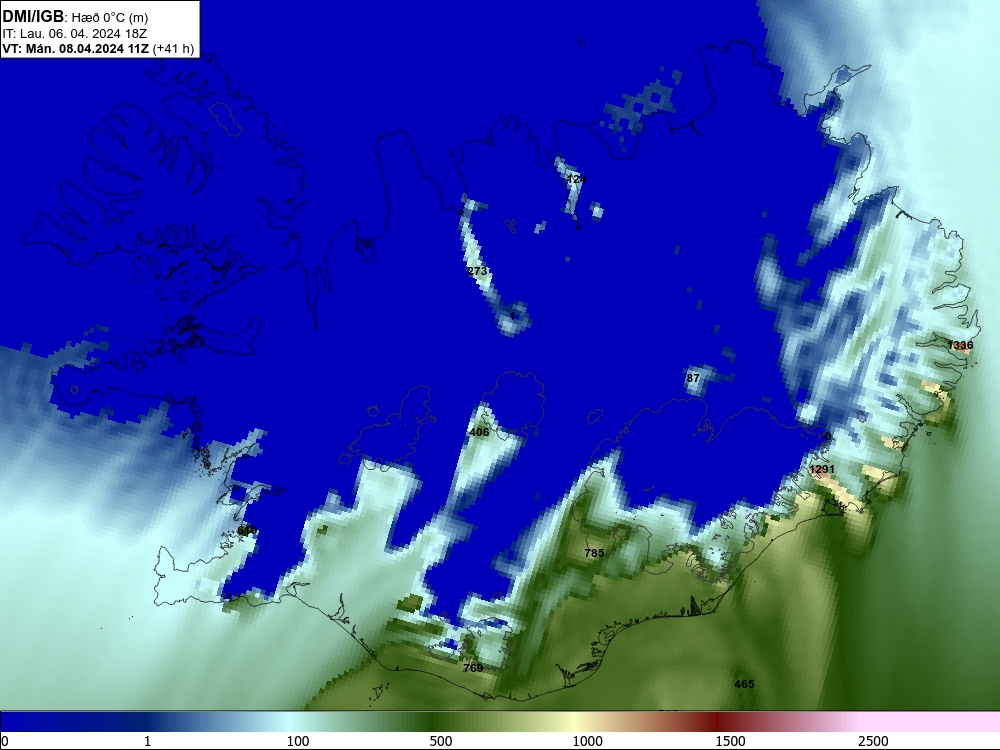This screenshot has height=750, width=1000.
Task: Click the 87 value on the map
Action: (693, 378)
